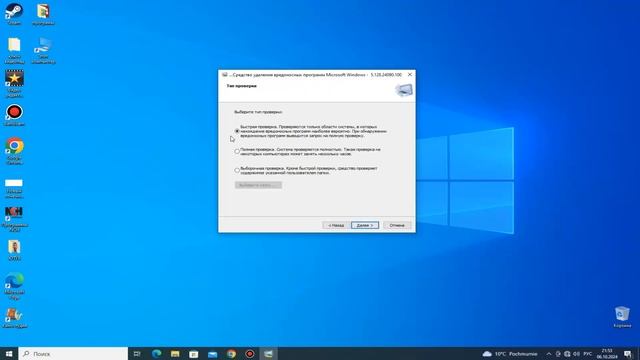Click the volume speaker tray icon
640x360 pixels.
pos(576,354)
